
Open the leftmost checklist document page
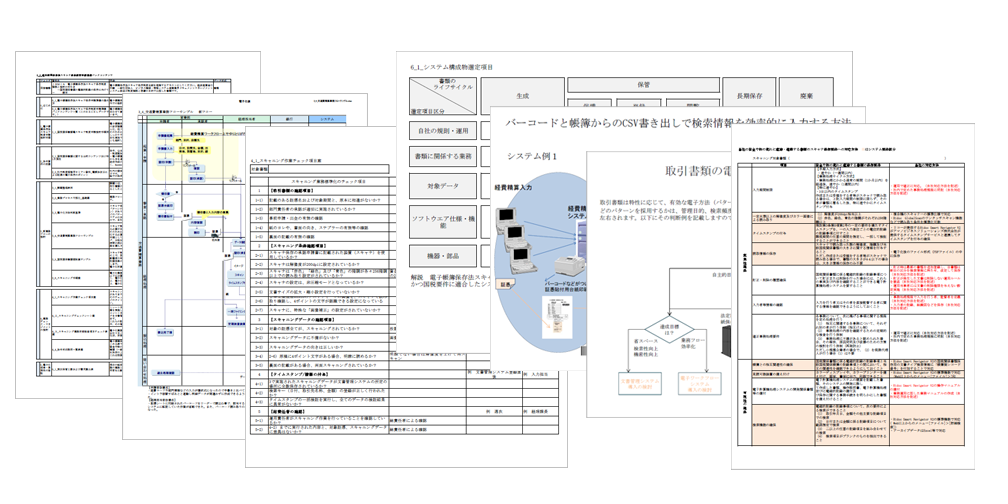[75, 200]
